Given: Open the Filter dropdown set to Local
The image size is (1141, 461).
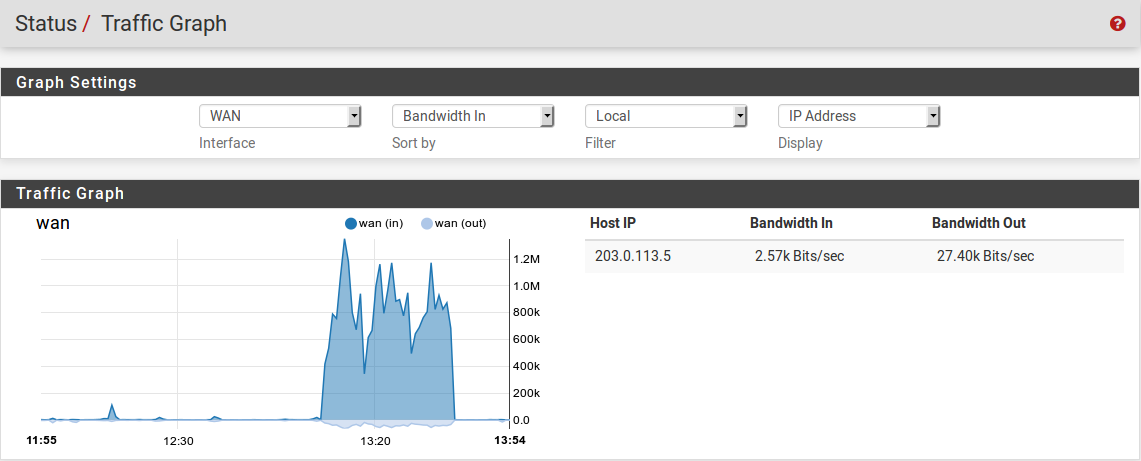Looking at the screenshot, I should point(666,116).
